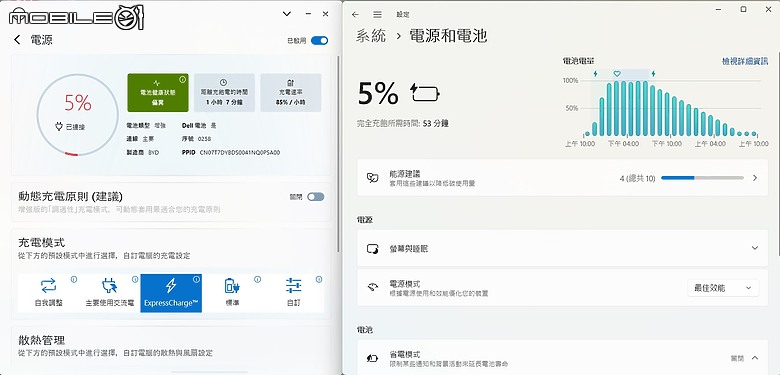Click the charging battery icon beside 5%
Image resolution: width=780 pixels, height=375 pixels.
pos(425,93)
